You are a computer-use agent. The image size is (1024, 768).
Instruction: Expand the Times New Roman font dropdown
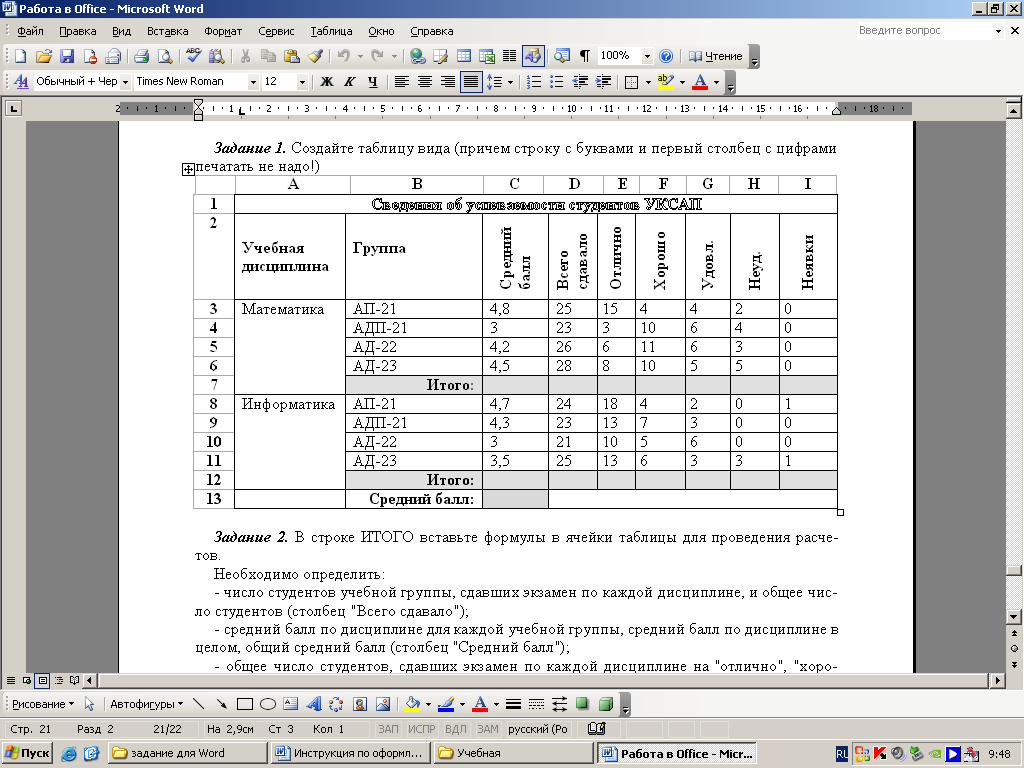[253, 82]
